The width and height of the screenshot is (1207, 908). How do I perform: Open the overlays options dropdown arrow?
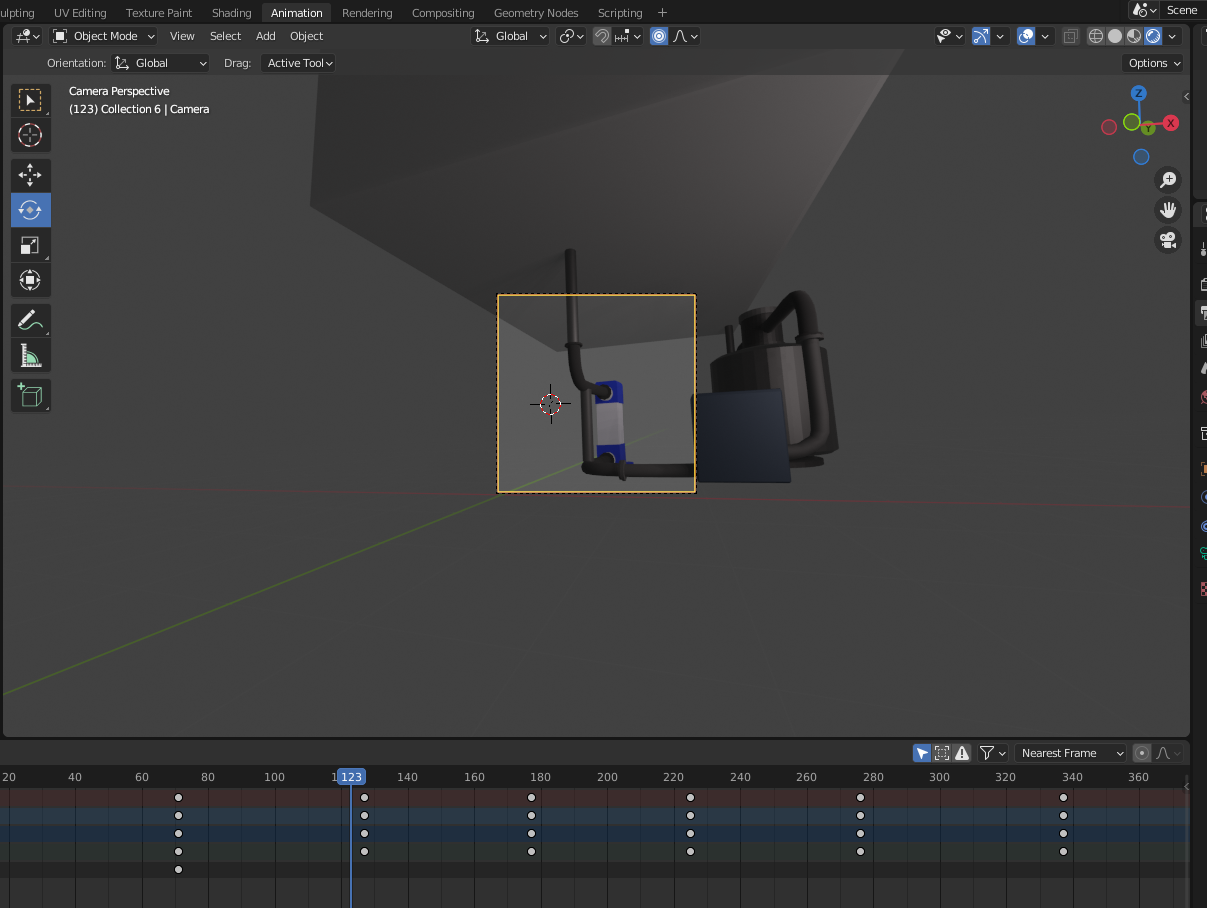1046,36
